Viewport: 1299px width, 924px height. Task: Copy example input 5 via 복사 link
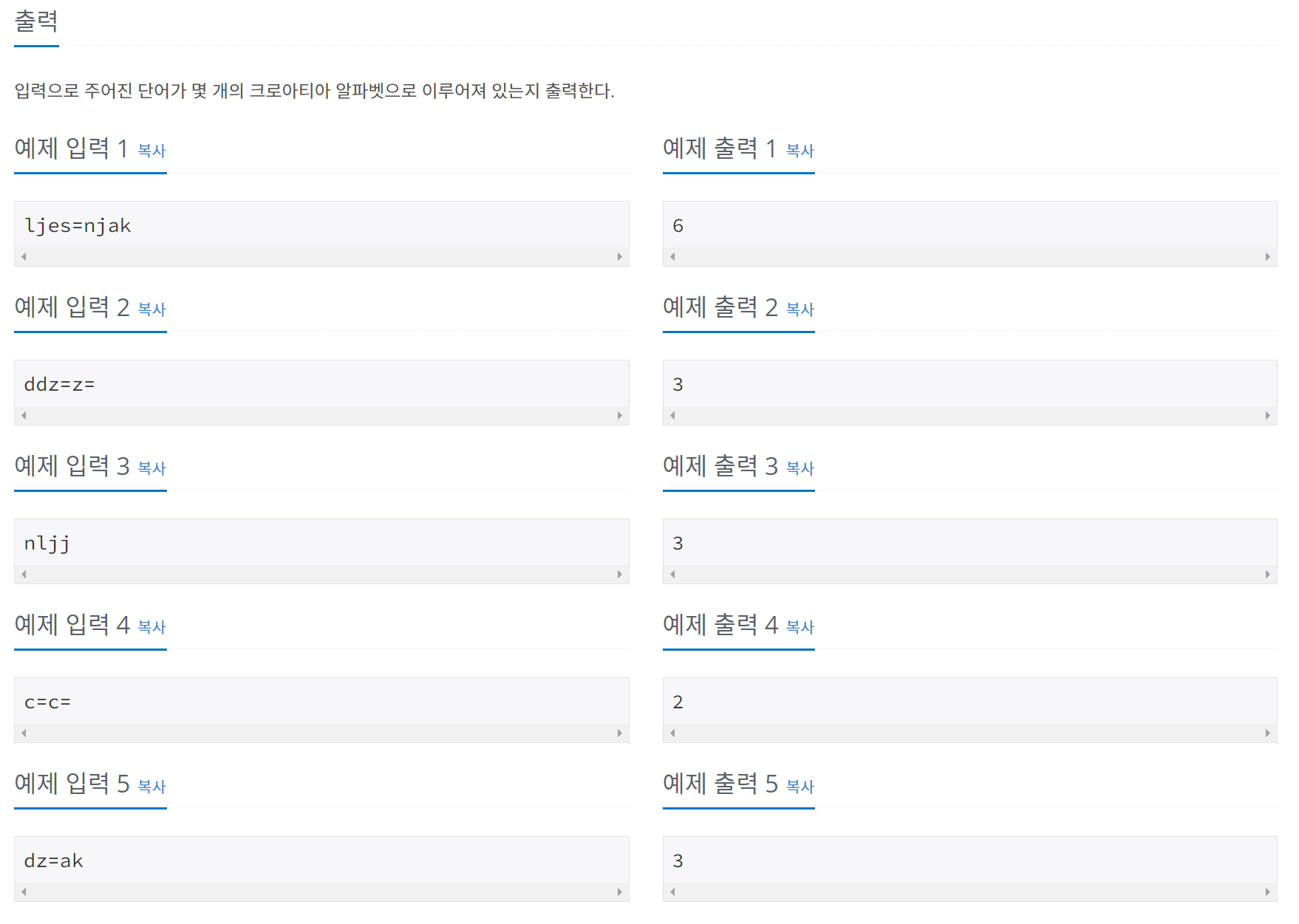[x=151, y=787]
